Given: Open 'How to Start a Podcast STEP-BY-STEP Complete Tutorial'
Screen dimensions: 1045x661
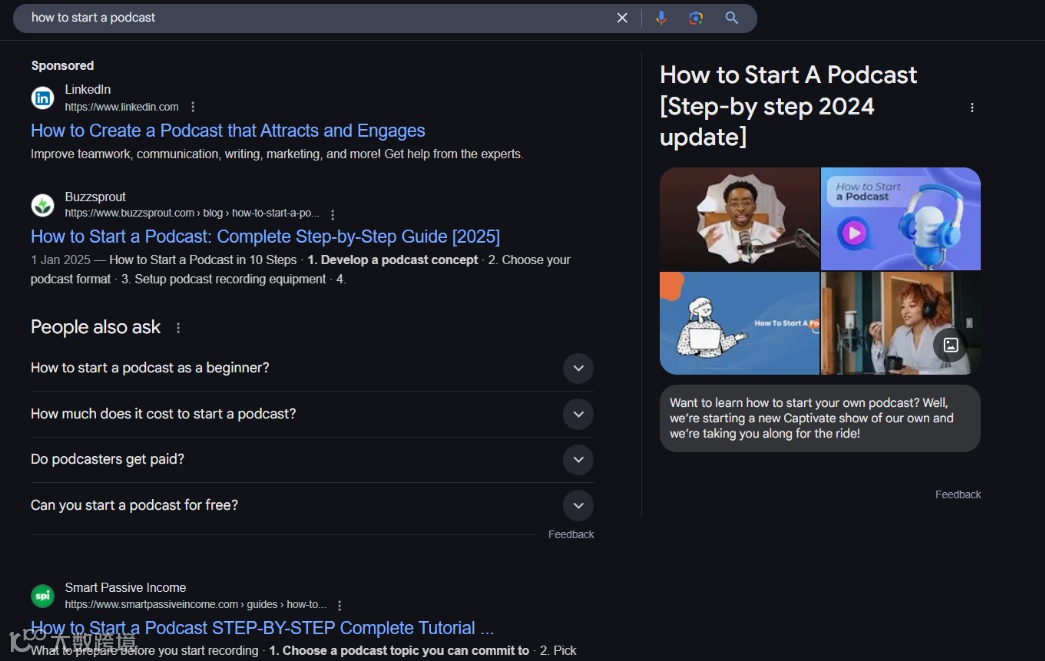Looking at the screenshot, I should [262, 628].
